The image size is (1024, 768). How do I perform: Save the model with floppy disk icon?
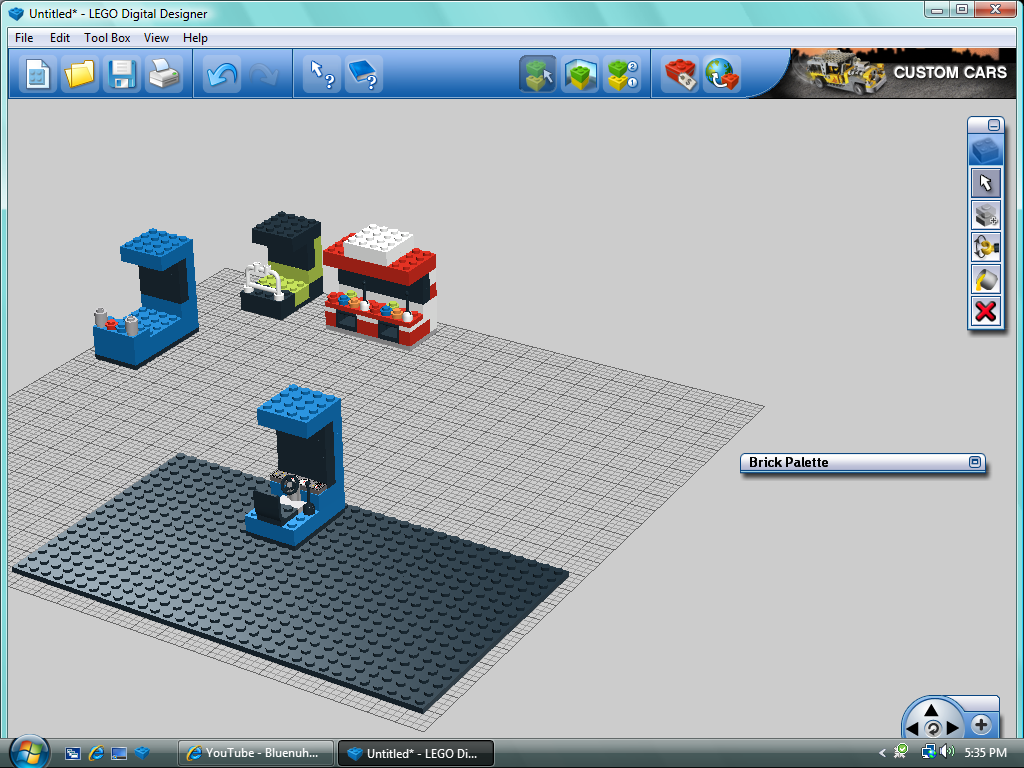[121, 74]
